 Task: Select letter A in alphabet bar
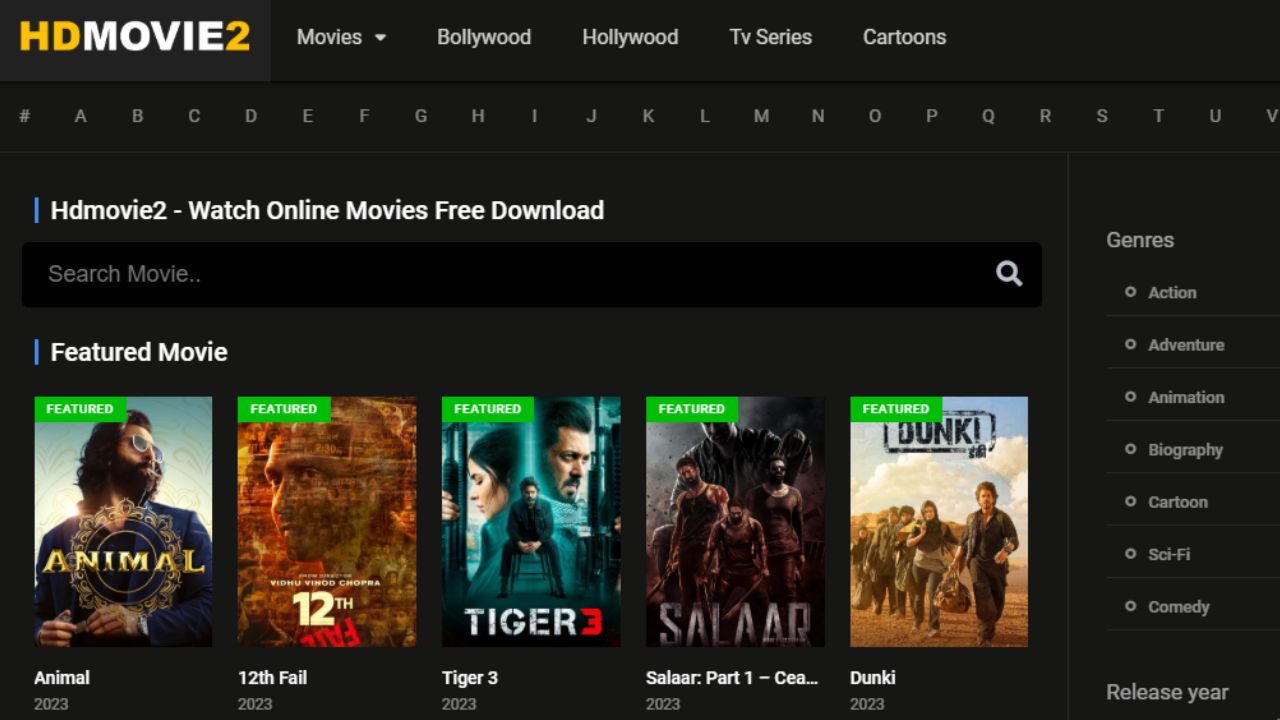click(x=80, y=116)
